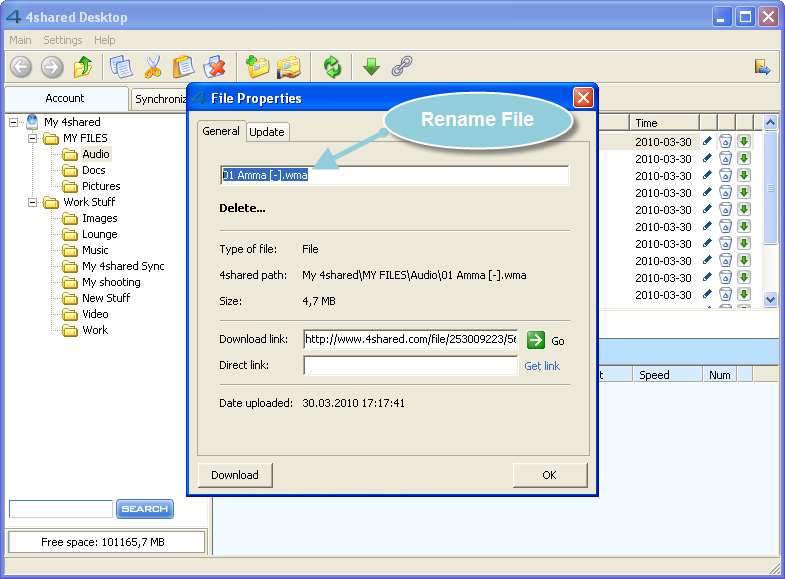Click the shared folder toolbar icon
This screenshot has width=785, height=579.
click(289, 67)
